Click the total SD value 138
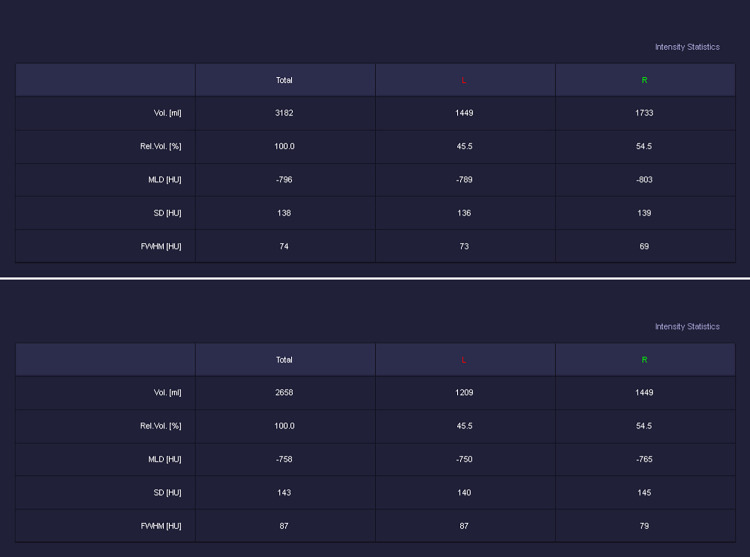 point(284,213)
